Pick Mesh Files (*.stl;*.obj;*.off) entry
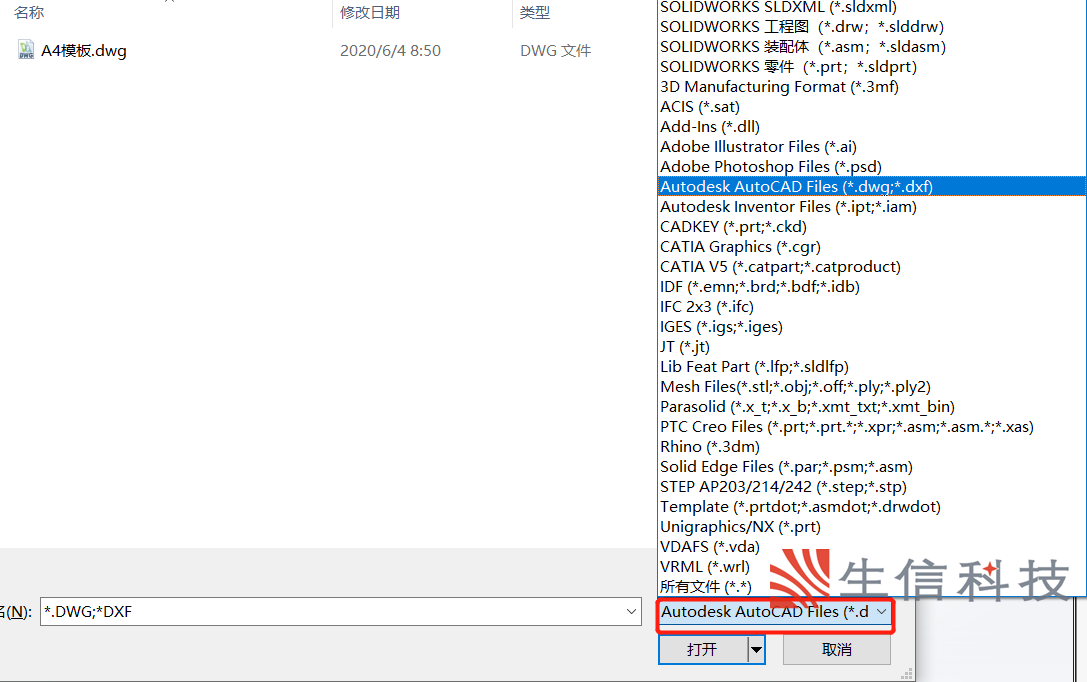 click(871, 387)
